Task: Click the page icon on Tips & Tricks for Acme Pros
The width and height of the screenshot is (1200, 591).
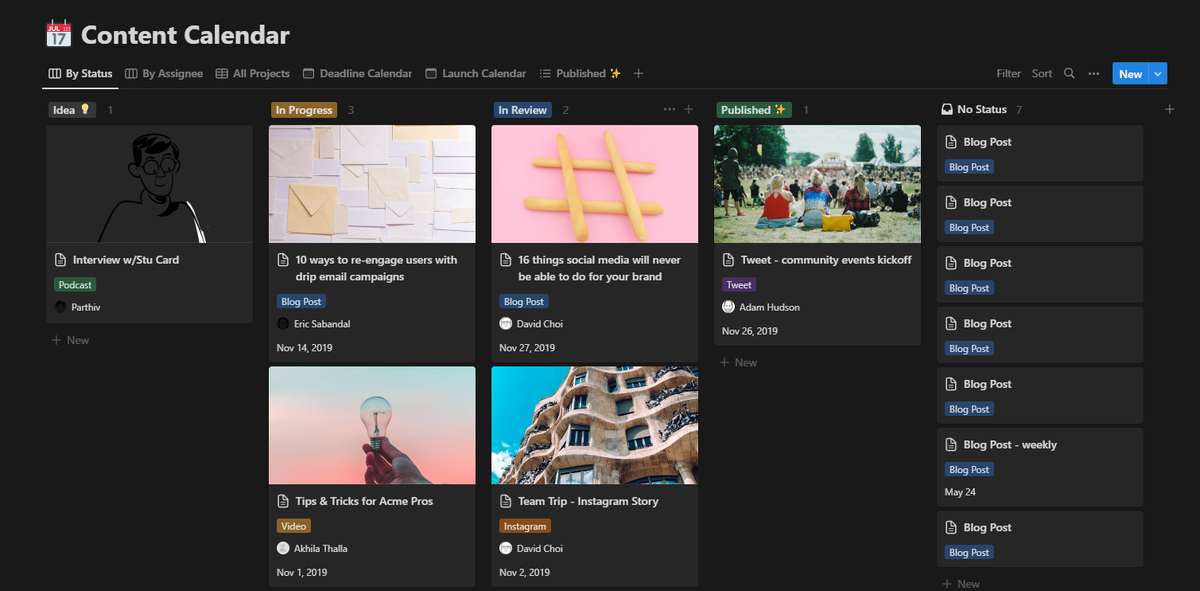Action: tap(283, 501)
